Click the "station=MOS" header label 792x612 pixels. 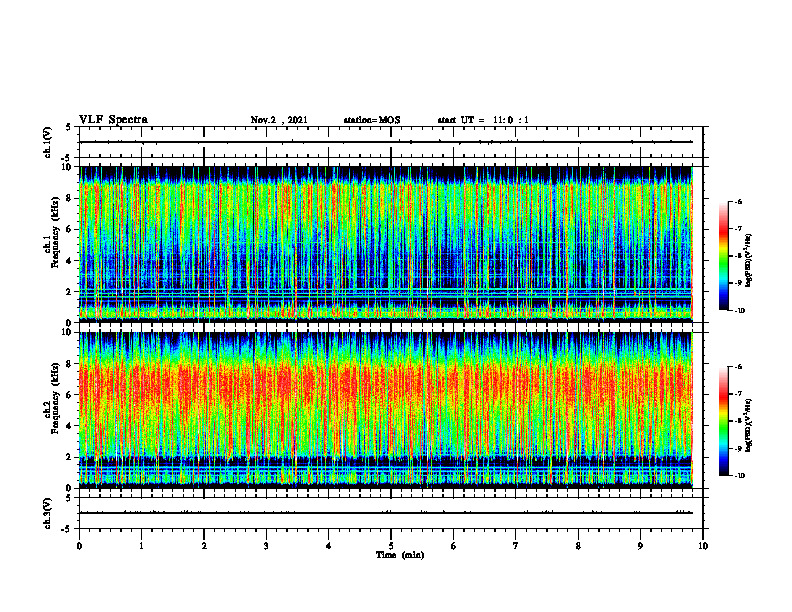point(372,120)
